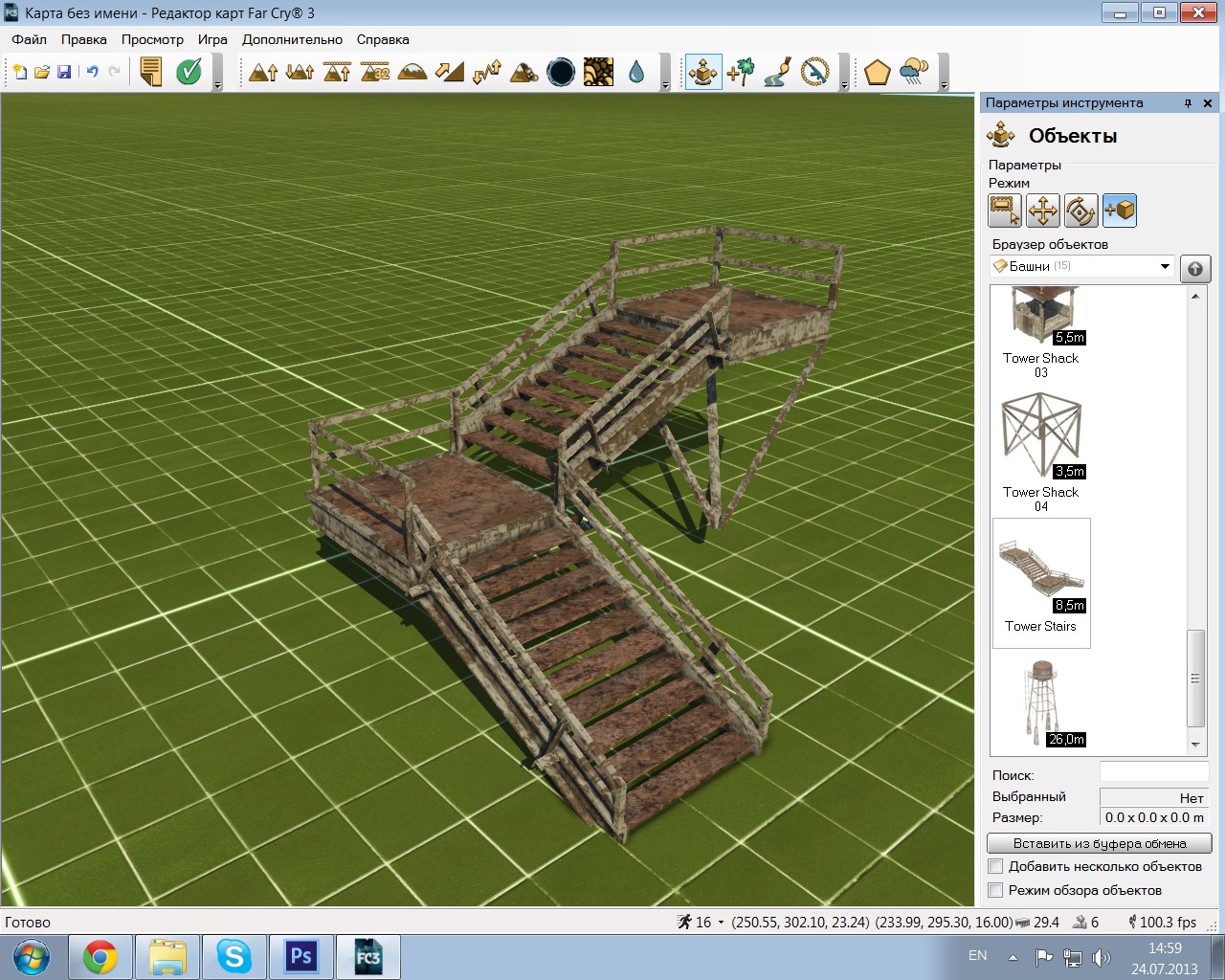Open the Игра menu

tap(212, 39)
